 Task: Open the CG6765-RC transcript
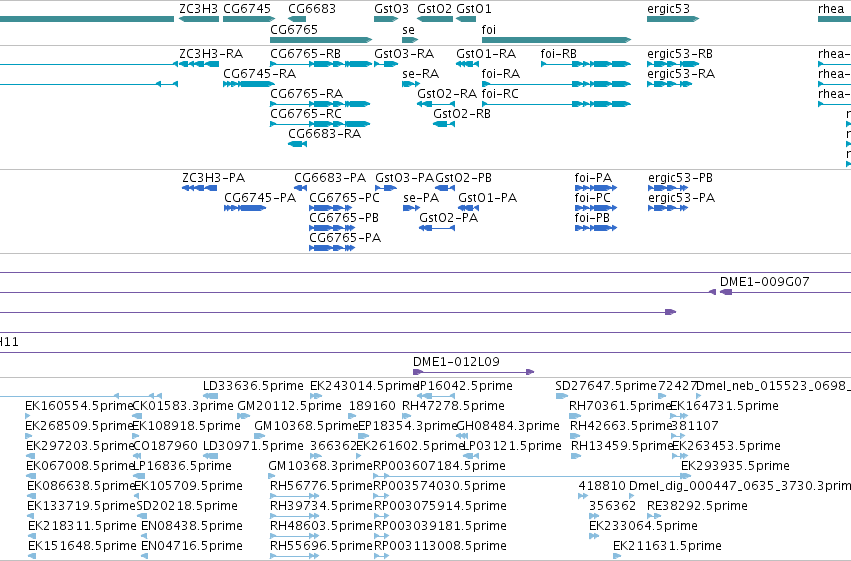click(320, 124)
